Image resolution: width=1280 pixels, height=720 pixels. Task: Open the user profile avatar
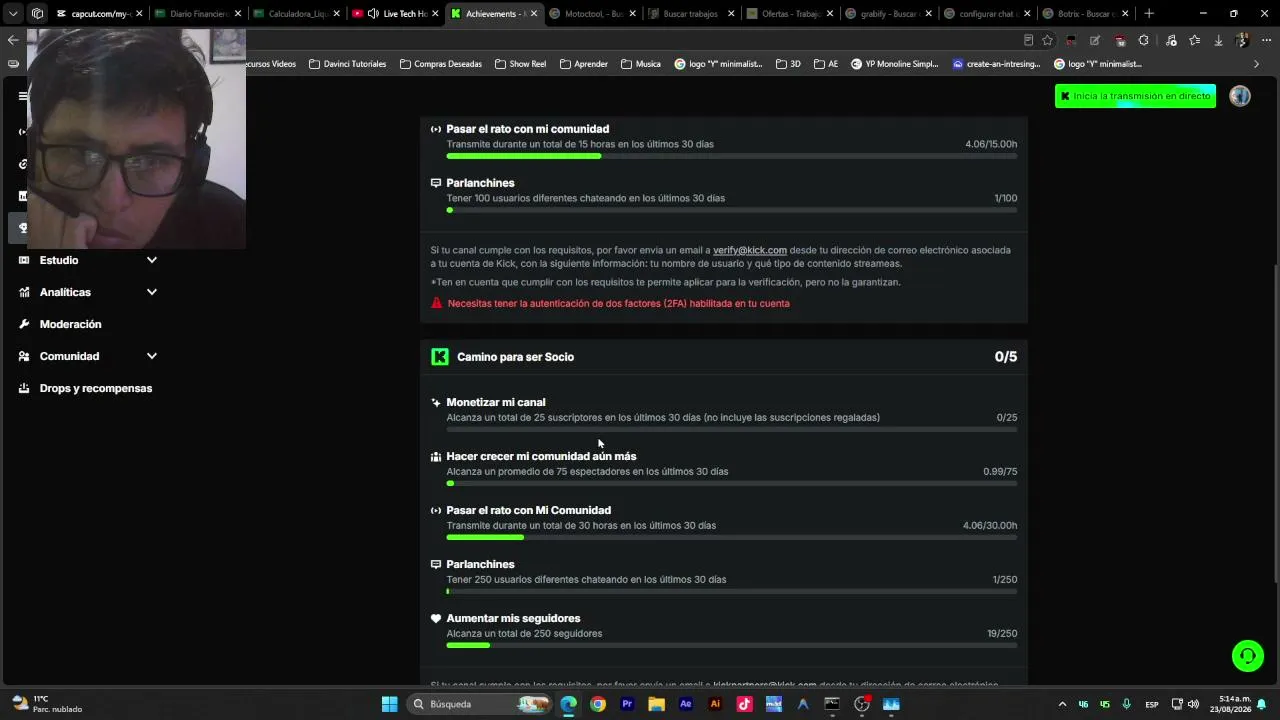[x=1240, y=96]
